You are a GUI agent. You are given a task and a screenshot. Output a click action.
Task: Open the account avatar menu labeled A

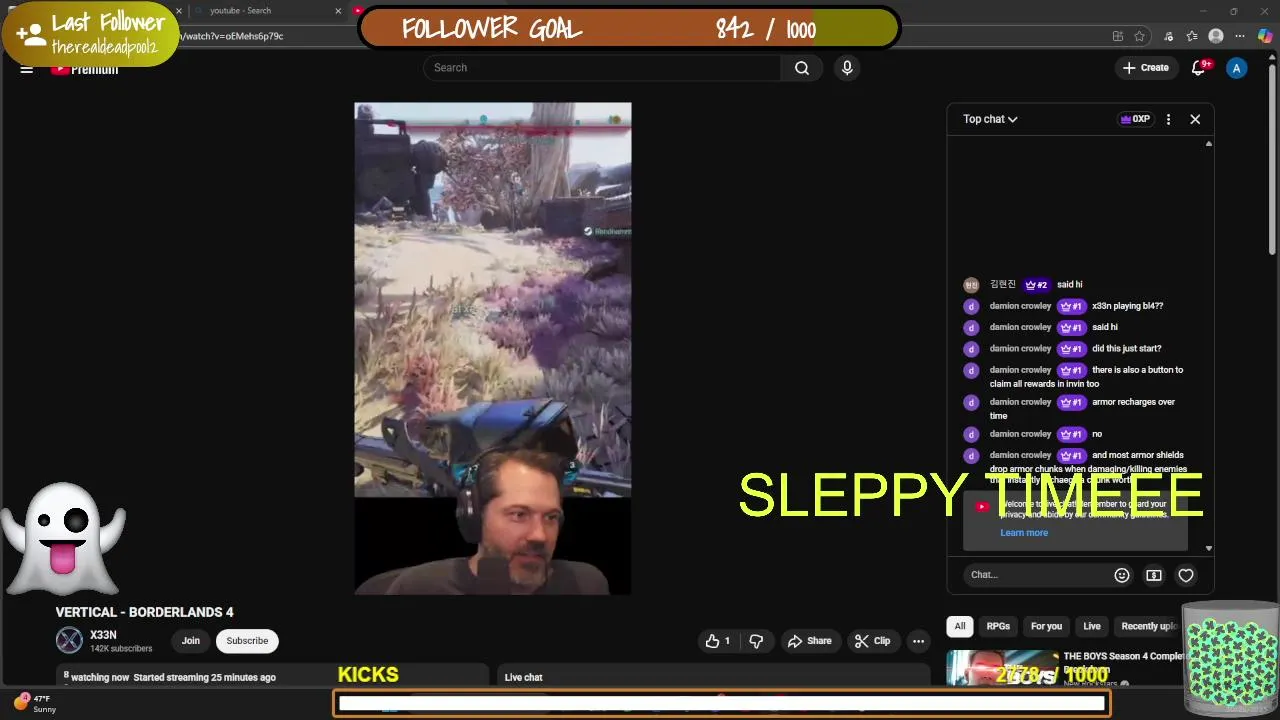1237,68
